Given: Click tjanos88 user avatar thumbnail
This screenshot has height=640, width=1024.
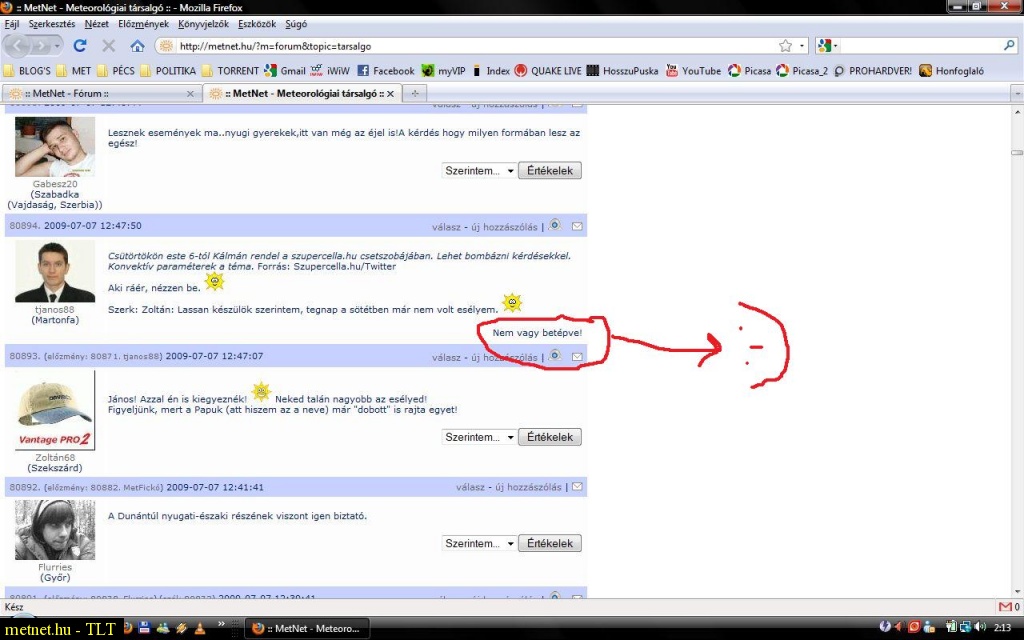Looking at the screenshot, I should pyautogui.click(x=55, y=271).
